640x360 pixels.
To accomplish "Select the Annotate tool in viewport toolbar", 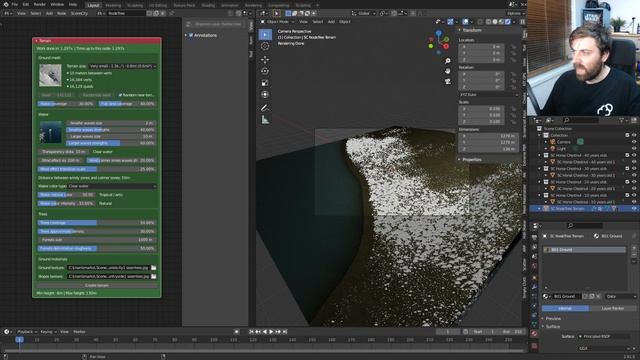I will coord(265,108).
